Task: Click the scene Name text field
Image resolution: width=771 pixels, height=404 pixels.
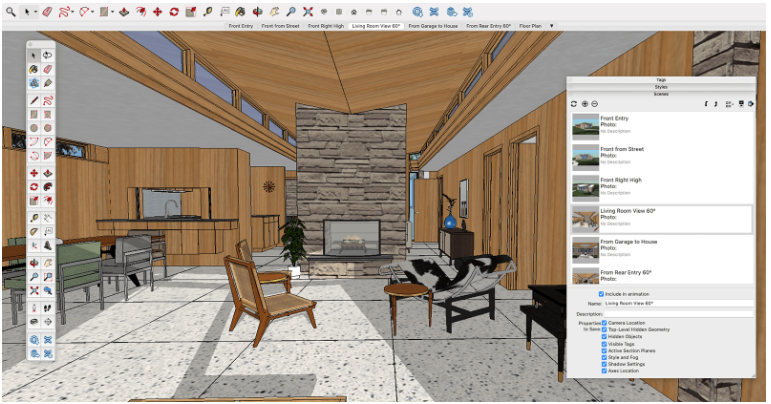Action: 678,302
